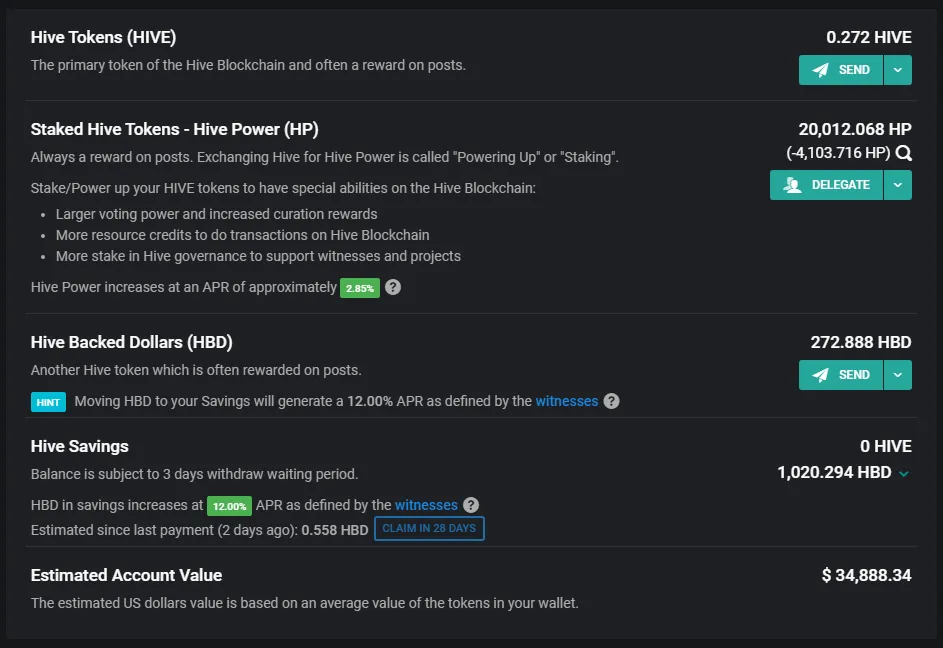Click the 12.00% savings APR badge
Viewport: 943px width, 648px height.
229,506
